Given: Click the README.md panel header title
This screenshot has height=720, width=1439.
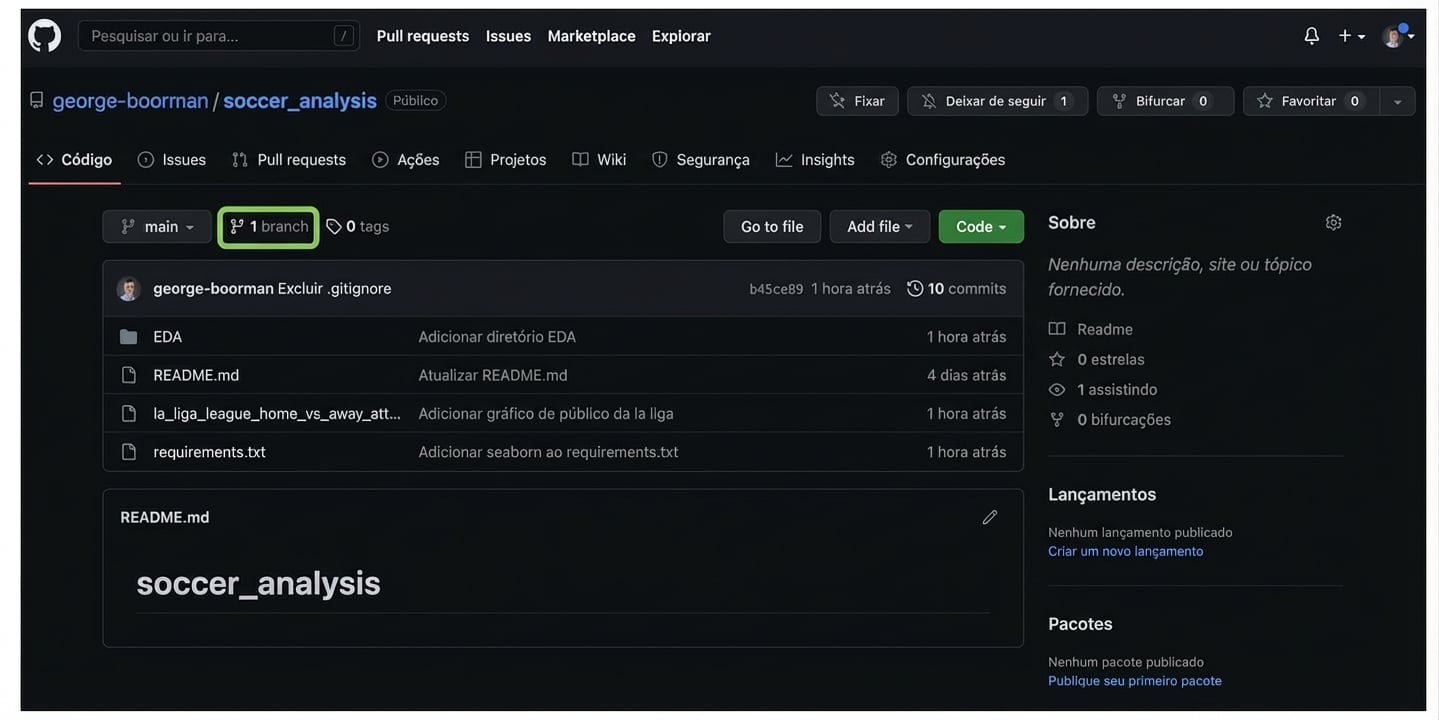Looking at the screenshot, I should [165, 517].
